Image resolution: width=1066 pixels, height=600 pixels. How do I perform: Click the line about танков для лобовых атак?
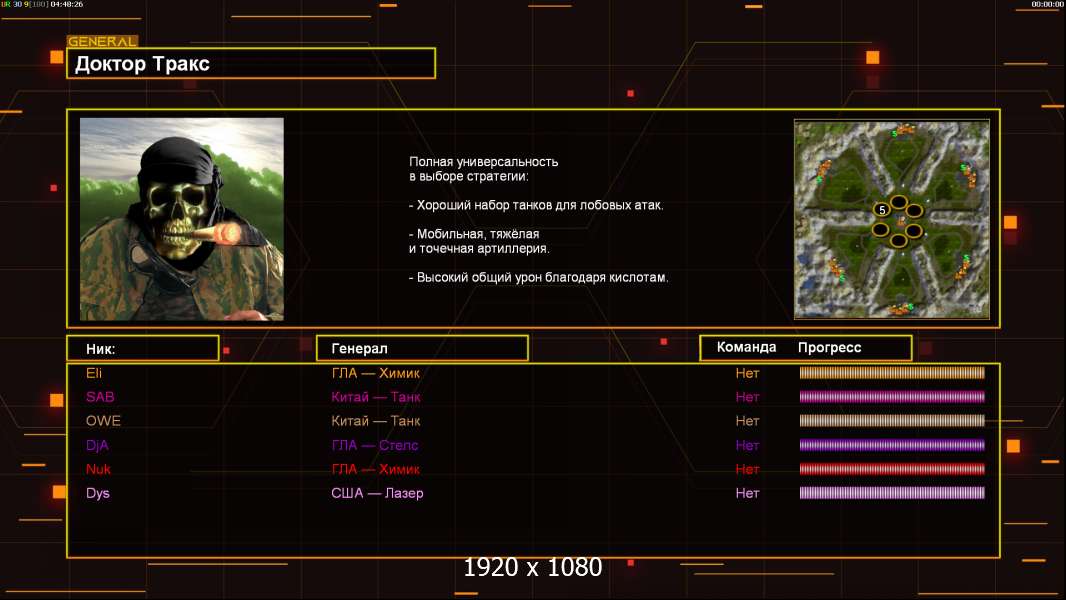536,205
